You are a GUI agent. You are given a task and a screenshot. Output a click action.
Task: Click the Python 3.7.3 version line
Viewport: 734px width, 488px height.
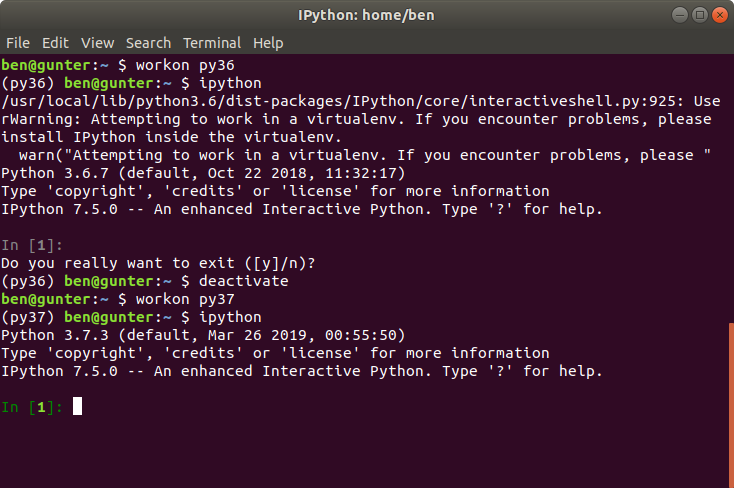[x=203, y=335]
